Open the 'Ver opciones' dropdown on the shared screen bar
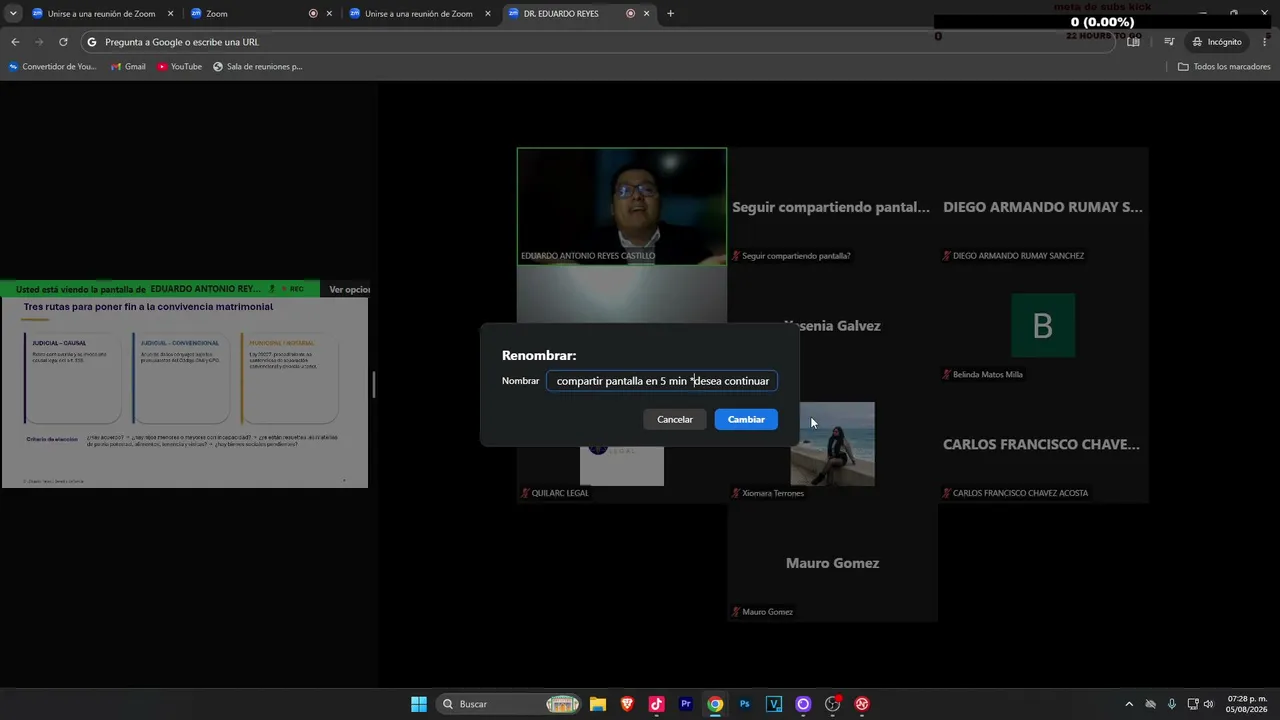Image resolution: width=1280 pixels, height=720 pixels. click(x=349, y=289)
